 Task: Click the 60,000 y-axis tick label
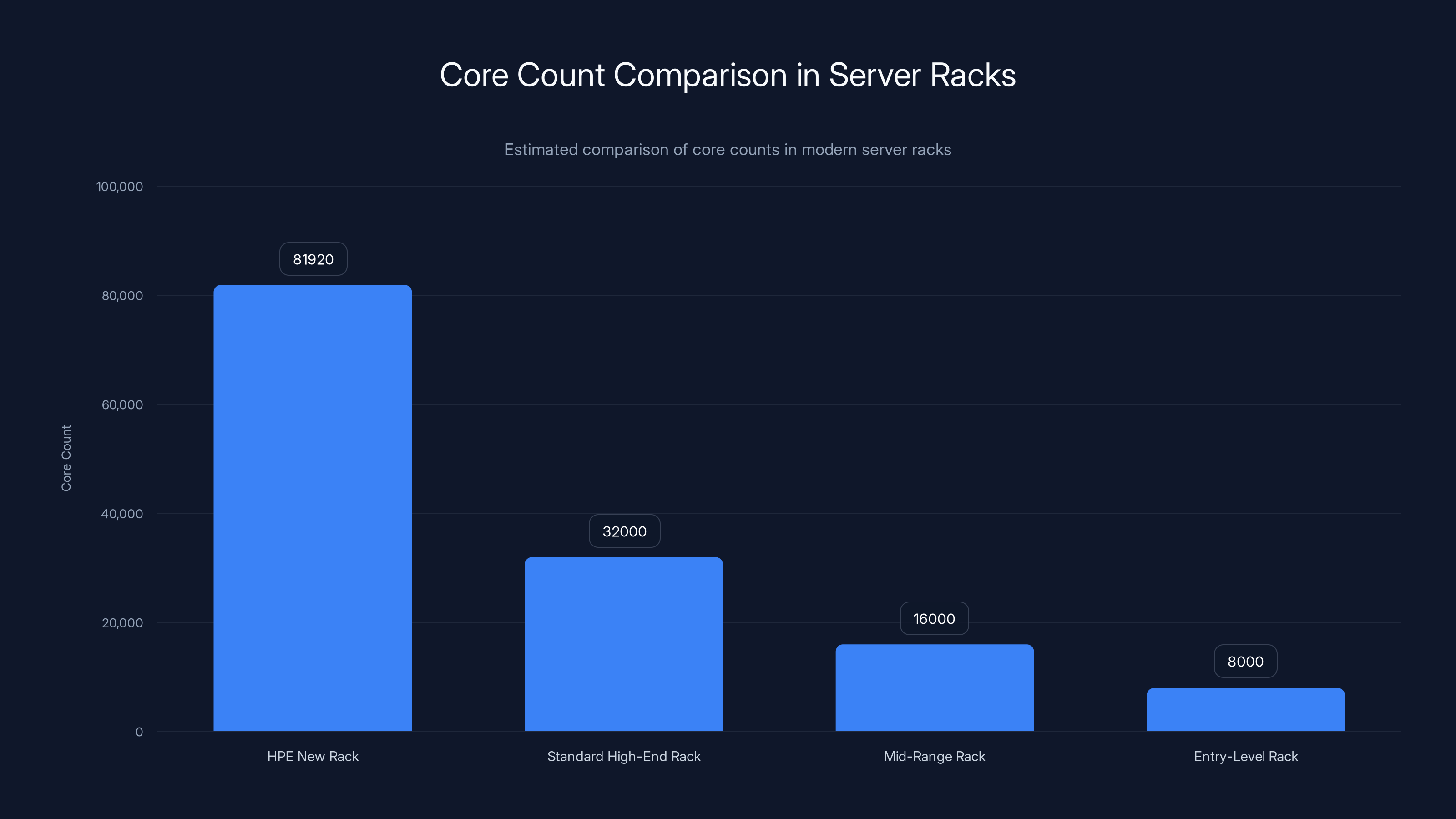click(122, 405)
